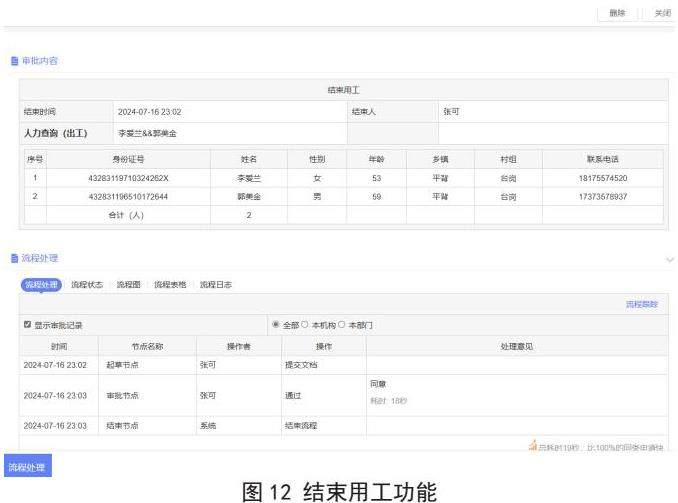Select the 本部门 radio button
The width and height of the screenshot is (678, 503).
click(343, 325)
